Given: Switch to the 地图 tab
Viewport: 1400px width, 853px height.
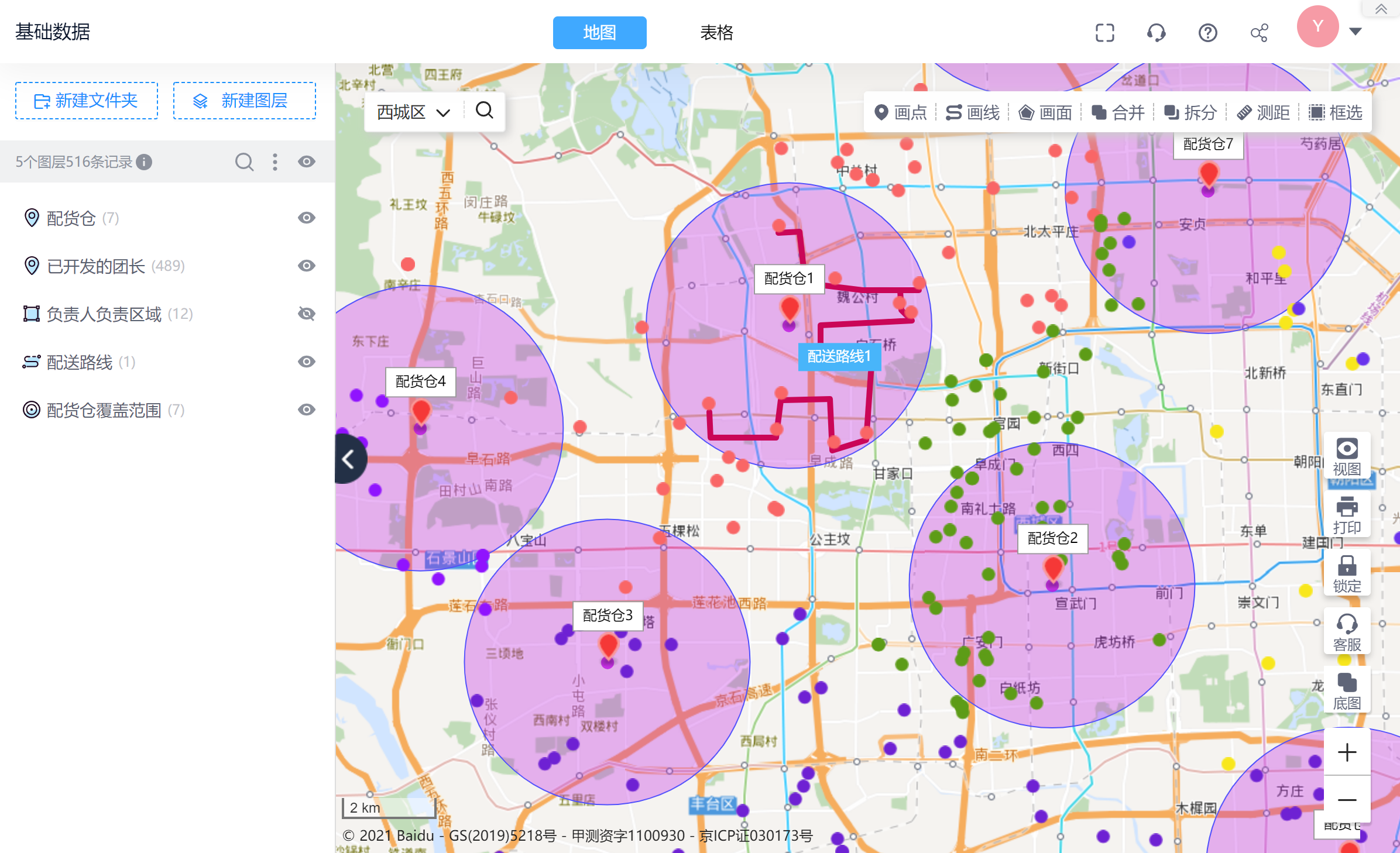Looking at the screenshot, I should click(599, 33).
